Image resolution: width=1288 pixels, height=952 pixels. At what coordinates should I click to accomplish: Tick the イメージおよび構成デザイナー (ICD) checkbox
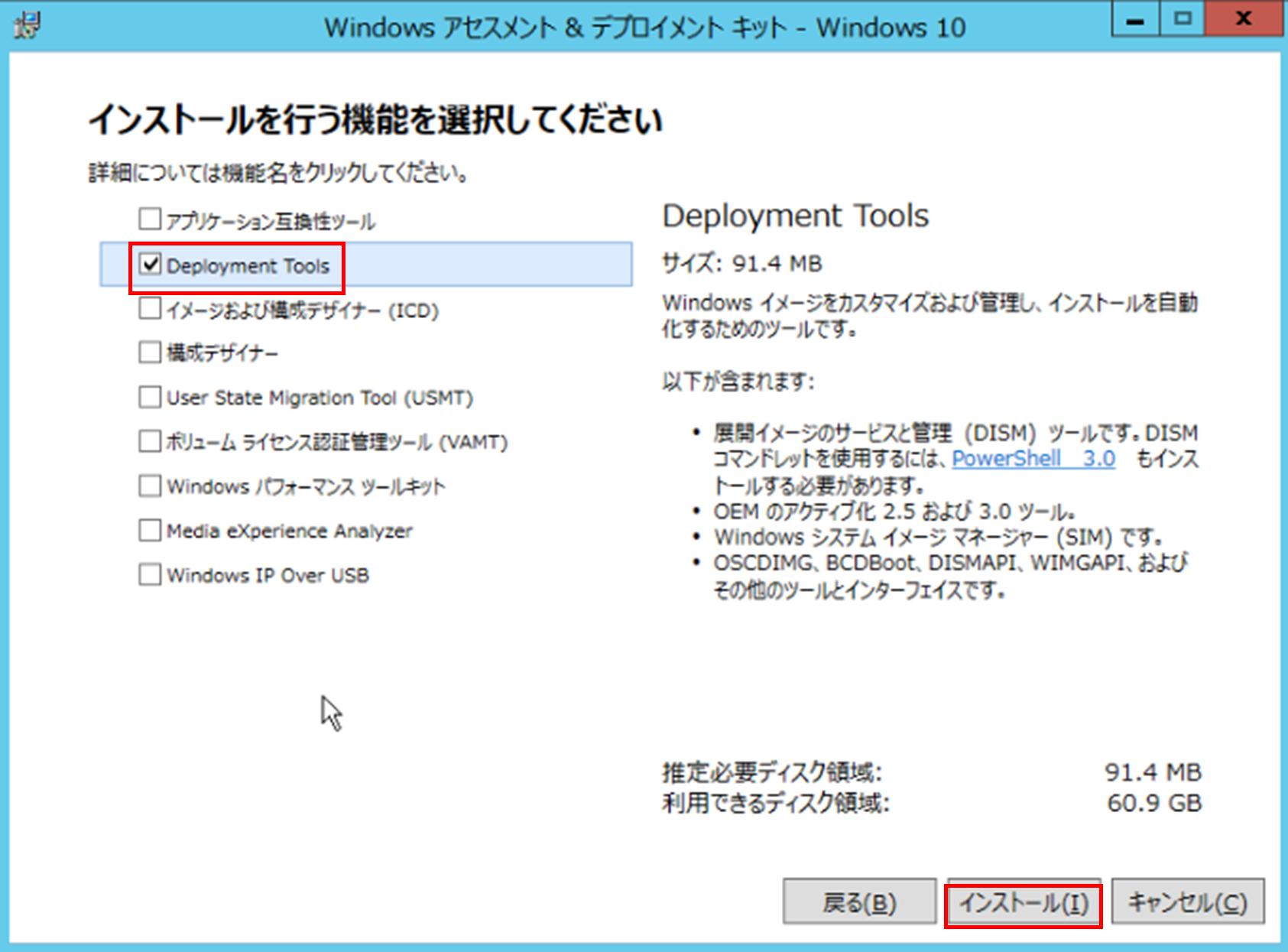pos(150,309)
